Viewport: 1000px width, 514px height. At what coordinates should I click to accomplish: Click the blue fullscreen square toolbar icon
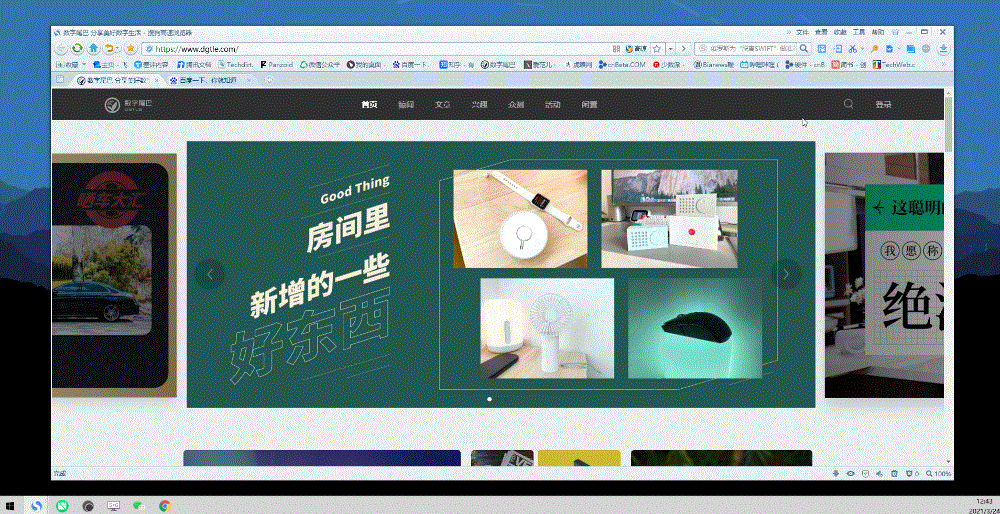click(x=822, y=48)
